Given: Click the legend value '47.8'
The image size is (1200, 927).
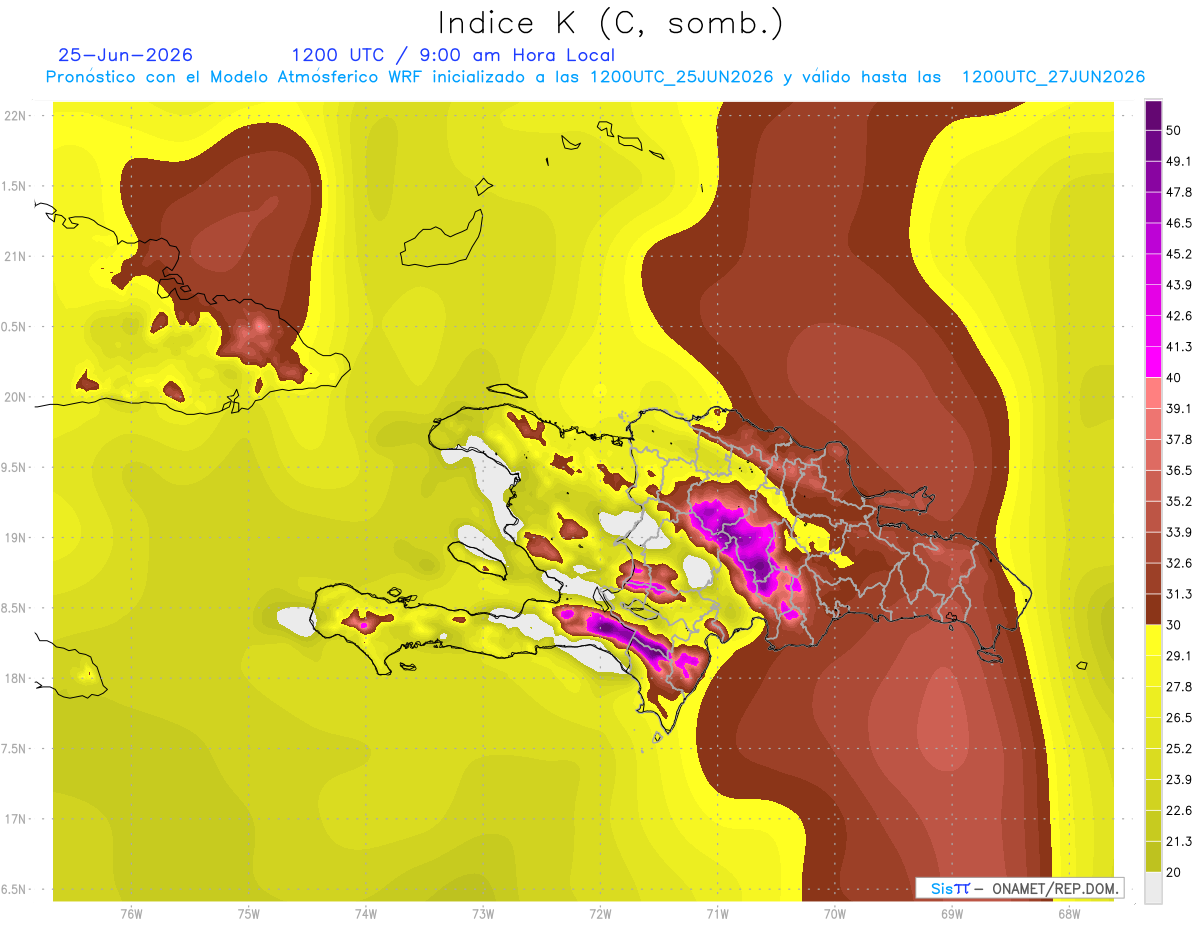Looking at the screenshot, I should coord(1178,192).
